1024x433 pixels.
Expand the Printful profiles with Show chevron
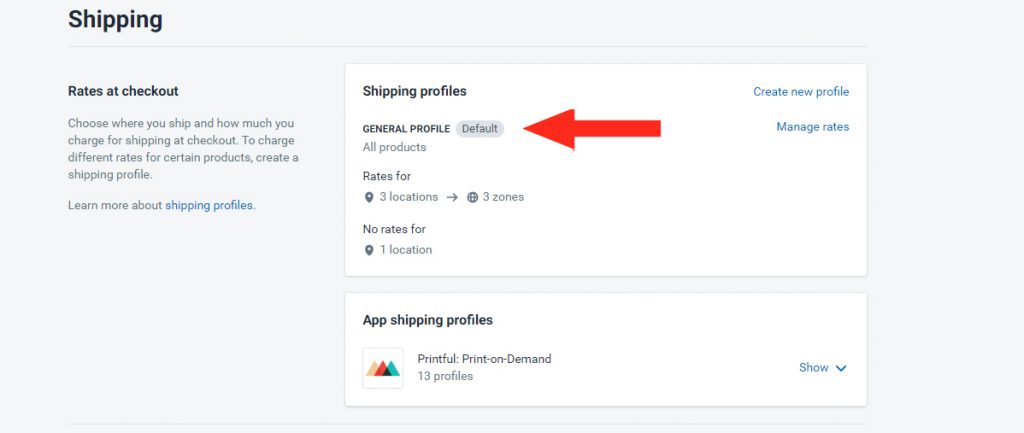tap(841, 368)
